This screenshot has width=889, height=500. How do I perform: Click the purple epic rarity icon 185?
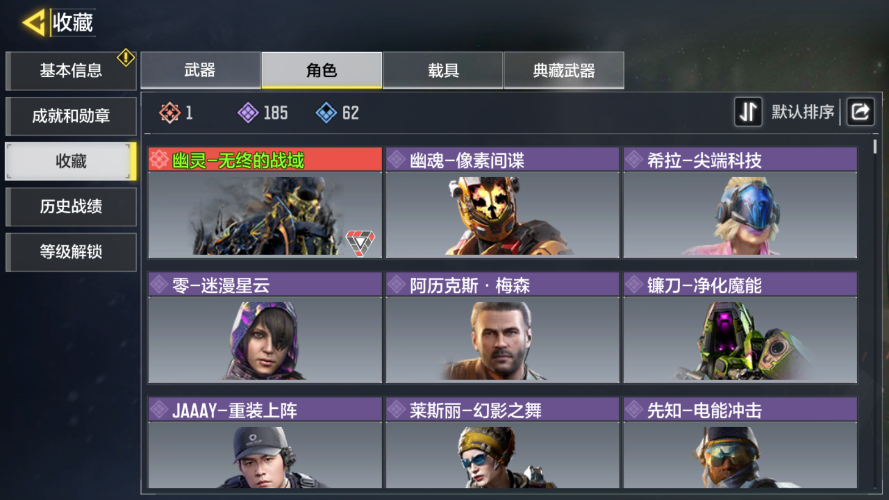[x=248, y=113]
